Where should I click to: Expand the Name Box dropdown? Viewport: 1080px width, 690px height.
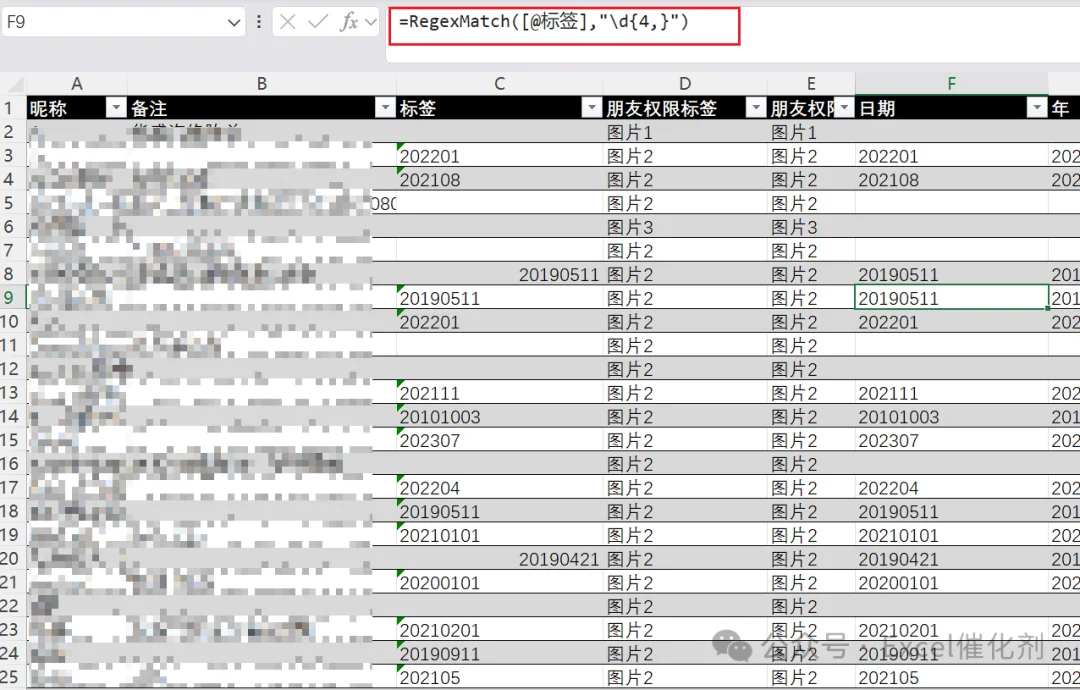[234, 23]
